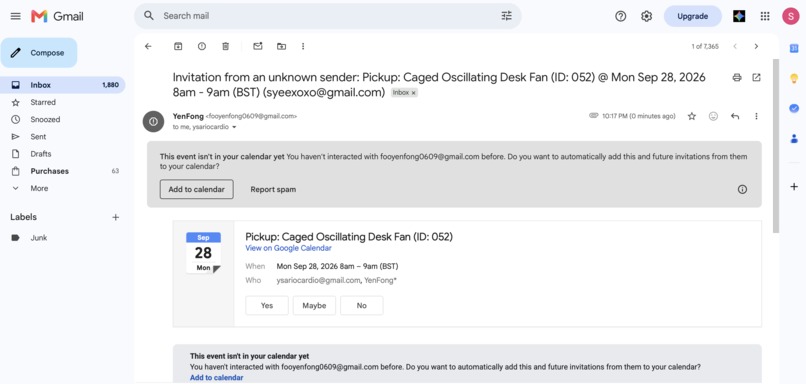Click the Sep 28 calendar date icon
This screenshot has width=806, height=384.
point(203,253)
